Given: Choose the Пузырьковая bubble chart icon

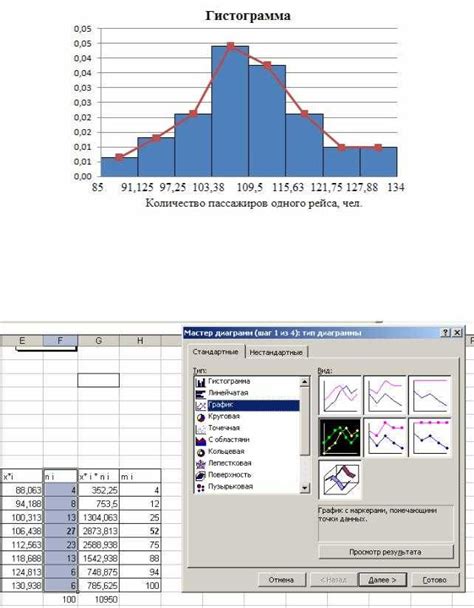Looking at the screenshot, I should coord(201,487).
